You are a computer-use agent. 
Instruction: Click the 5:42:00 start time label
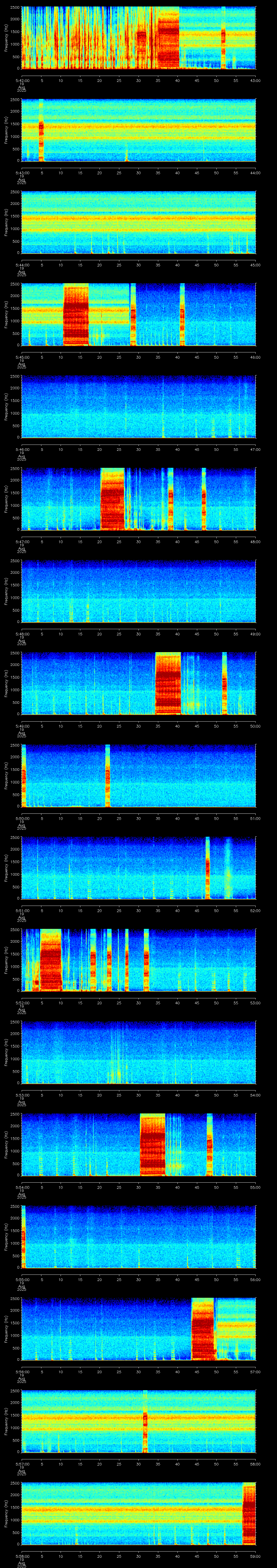[22, 80]
